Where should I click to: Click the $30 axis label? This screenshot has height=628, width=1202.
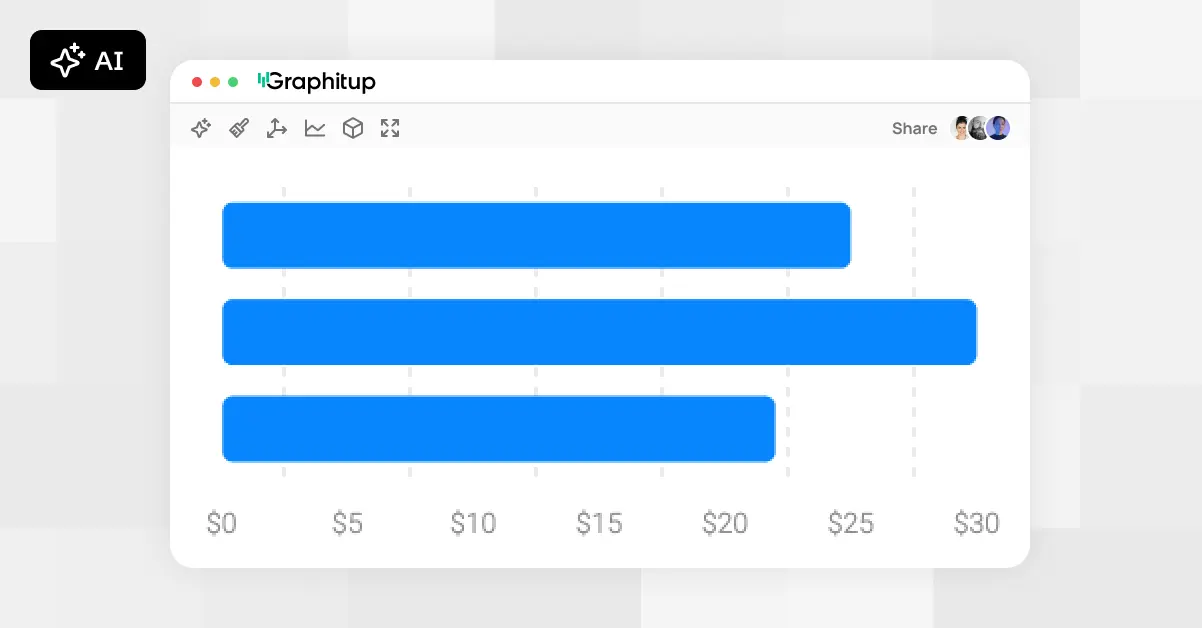point(976,523)
